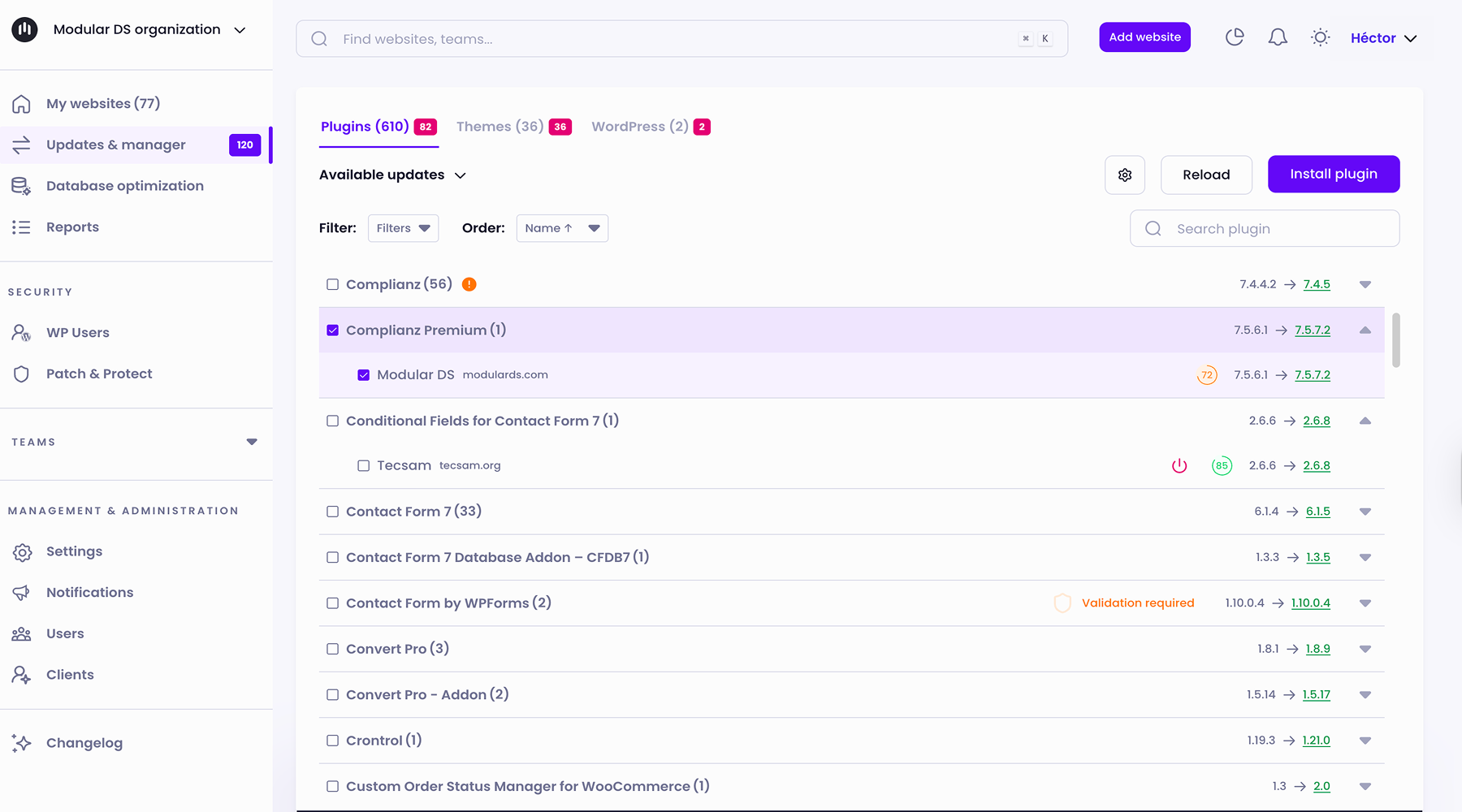The image size is (1462, 812).
Task: Toggle the light/dark theme sun icon
Action: tap(1321, 37)
